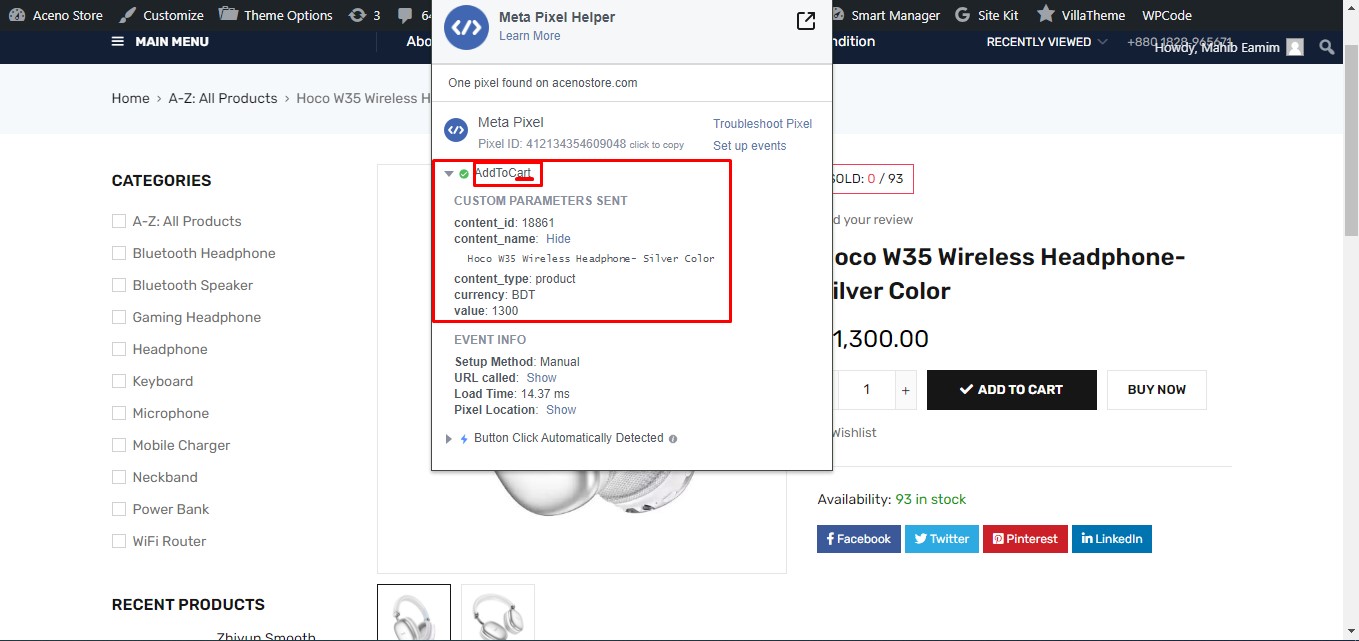Click the Troubleshoot Pixel link

click(762, 124)
